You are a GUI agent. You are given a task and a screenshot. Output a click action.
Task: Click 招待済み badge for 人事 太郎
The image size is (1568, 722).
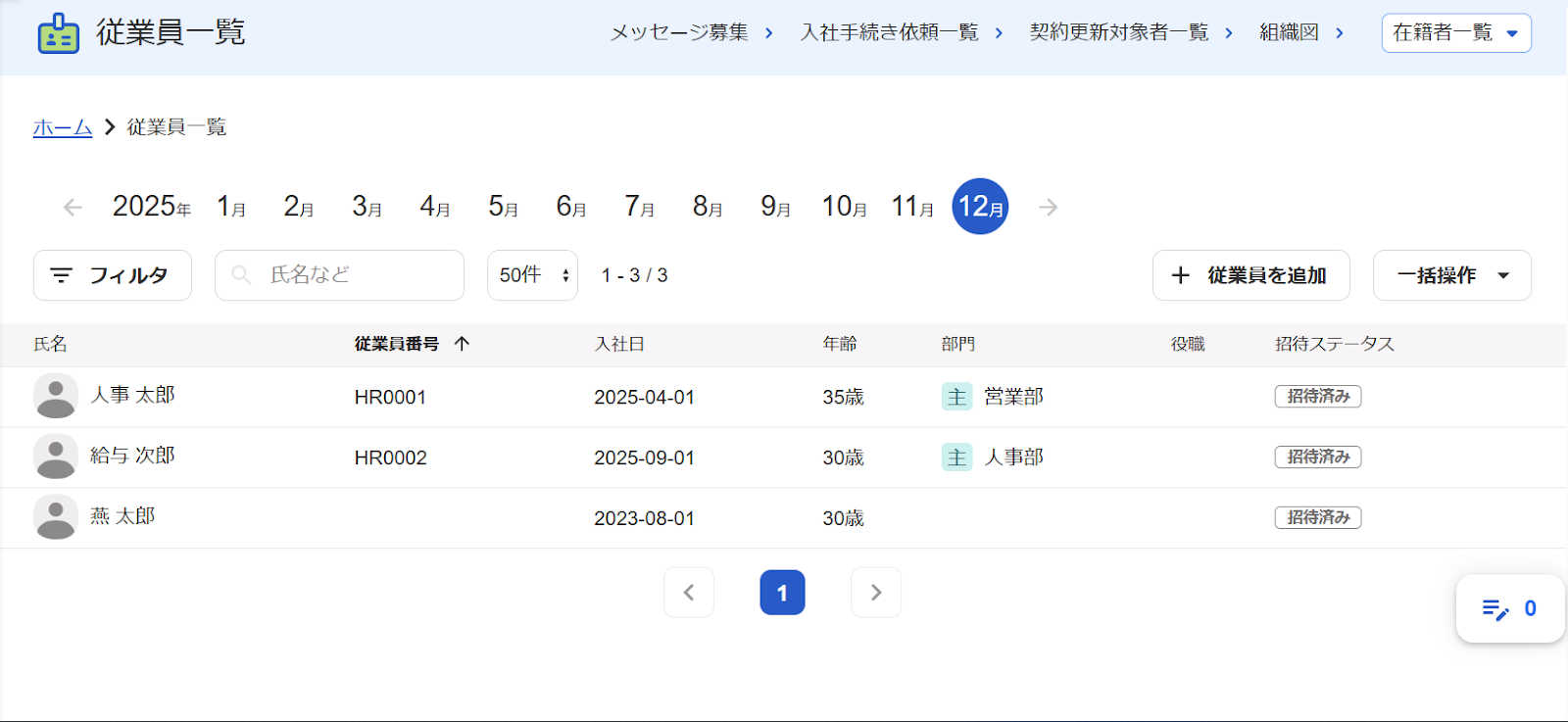tap(1318, 397)
